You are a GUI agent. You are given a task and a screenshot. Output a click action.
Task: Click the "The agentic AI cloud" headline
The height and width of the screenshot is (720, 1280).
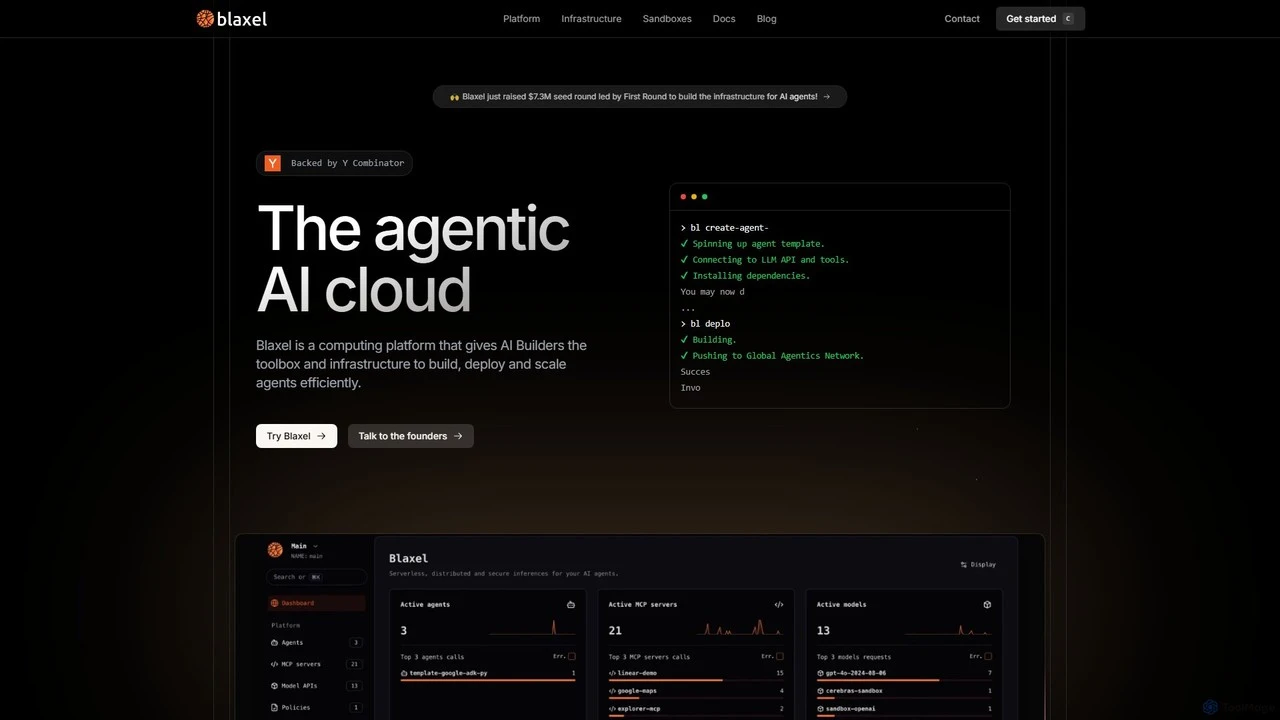(413, 258)
